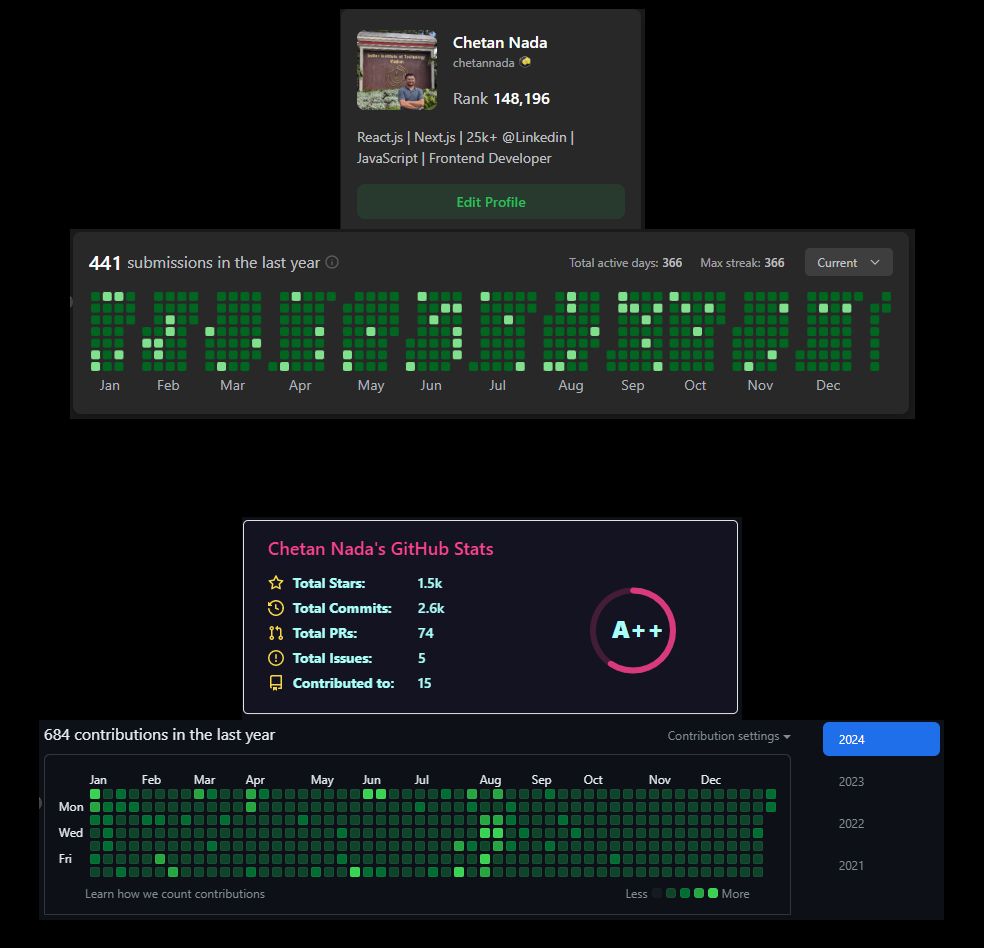984x948 pixels.
Task: Select the 2023 year tab
Action: [x=851, y=782]
